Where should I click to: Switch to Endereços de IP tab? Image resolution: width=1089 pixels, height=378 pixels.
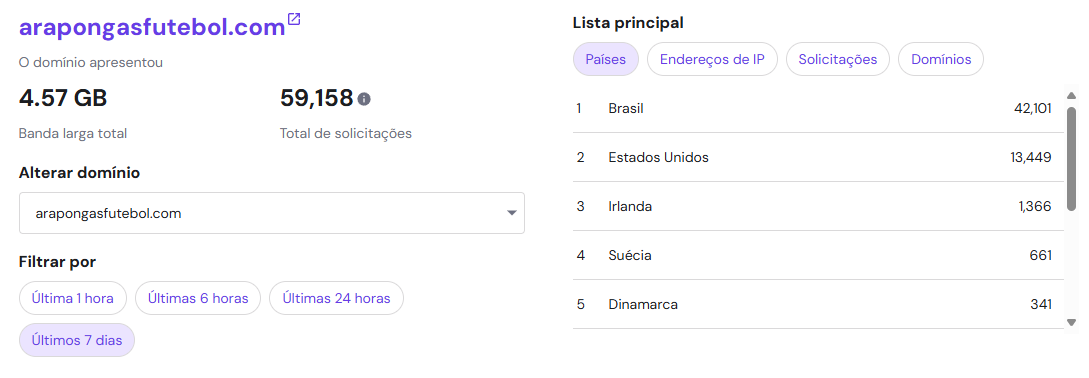712,59
